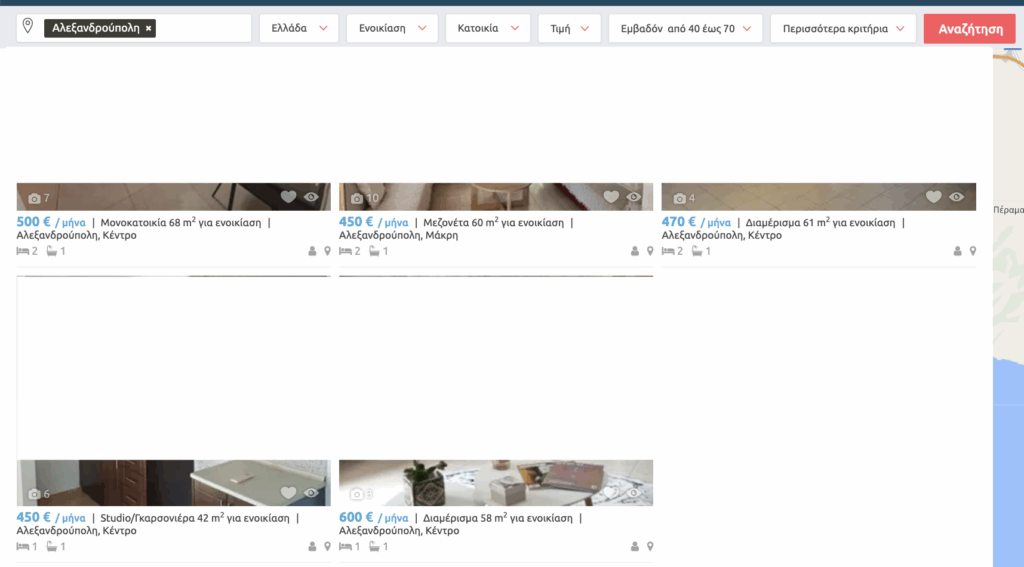This screenshot has height=567, width=1024.
Task: Toggle eye icon on 470 € Διαμέρισμα listing
Action: click(x=956, y=197)
